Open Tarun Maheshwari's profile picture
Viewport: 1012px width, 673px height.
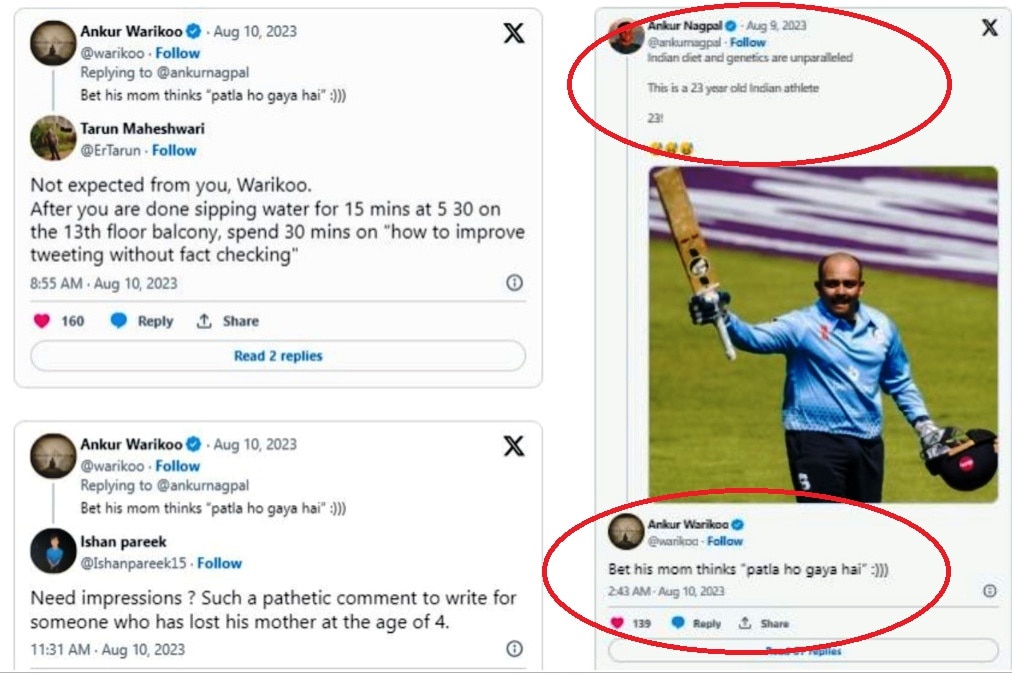53,138
